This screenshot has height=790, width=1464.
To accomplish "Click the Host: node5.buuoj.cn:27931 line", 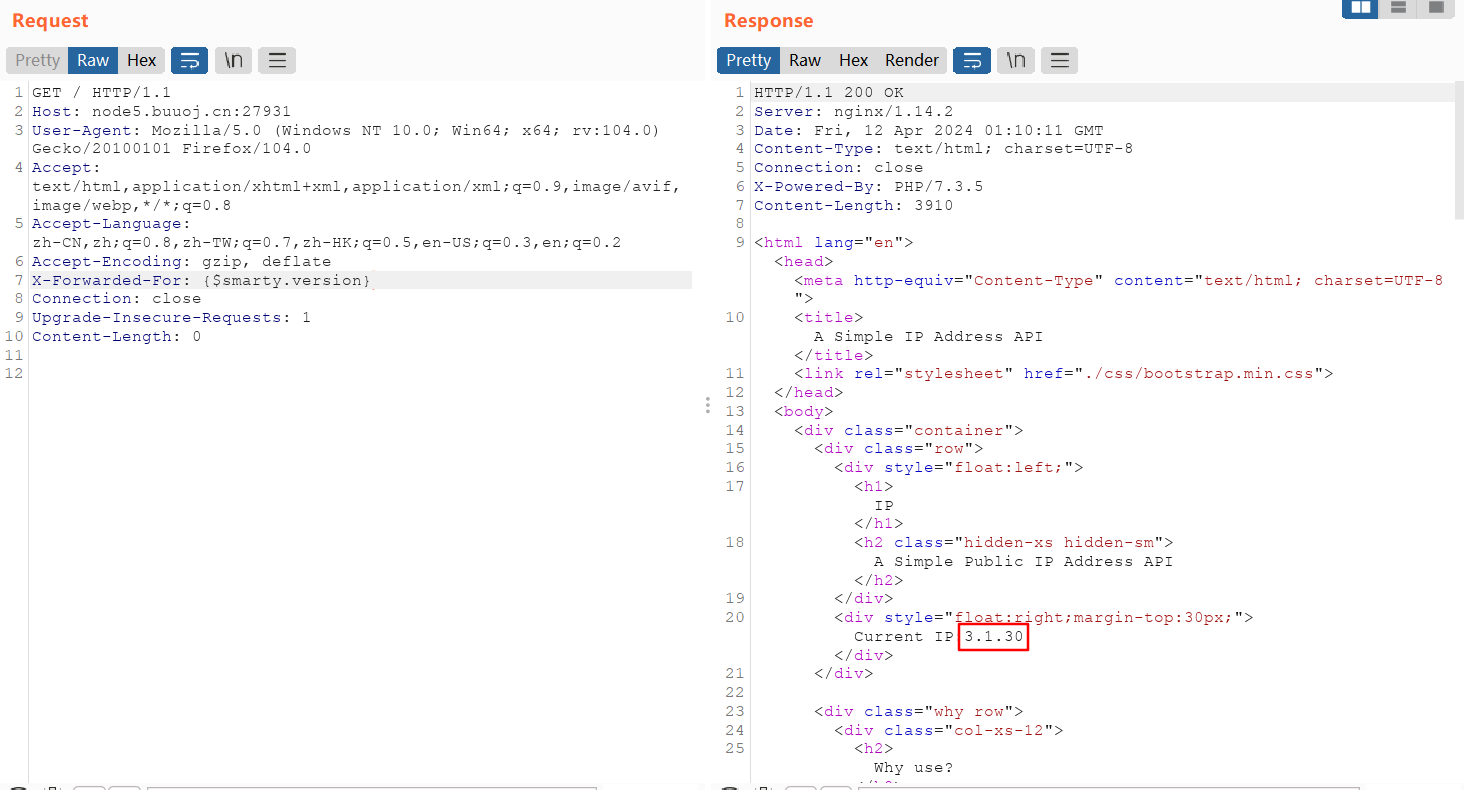I will (x=161, y=111).
